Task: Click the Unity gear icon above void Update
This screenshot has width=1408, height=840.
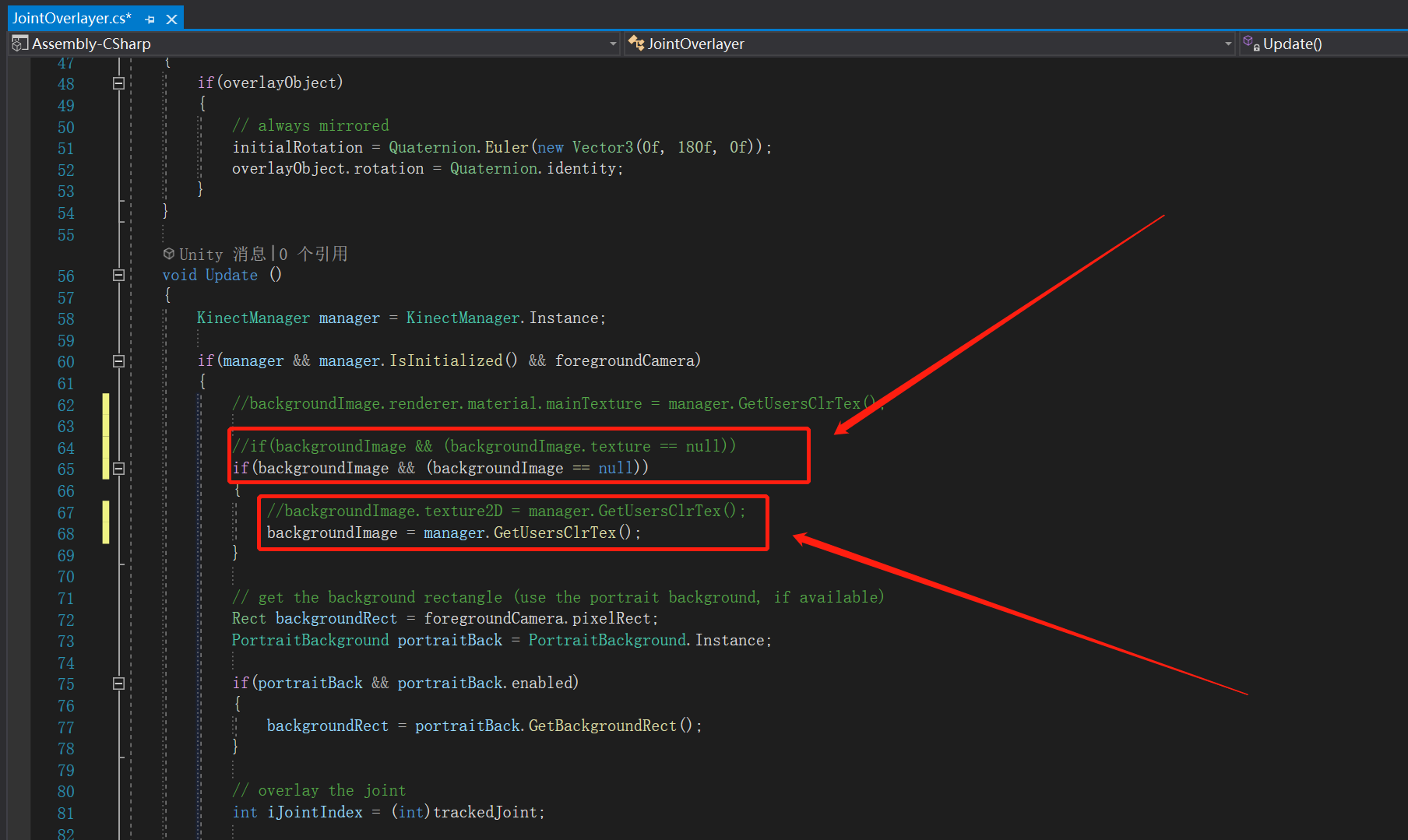Action: [x=168, y=253]
